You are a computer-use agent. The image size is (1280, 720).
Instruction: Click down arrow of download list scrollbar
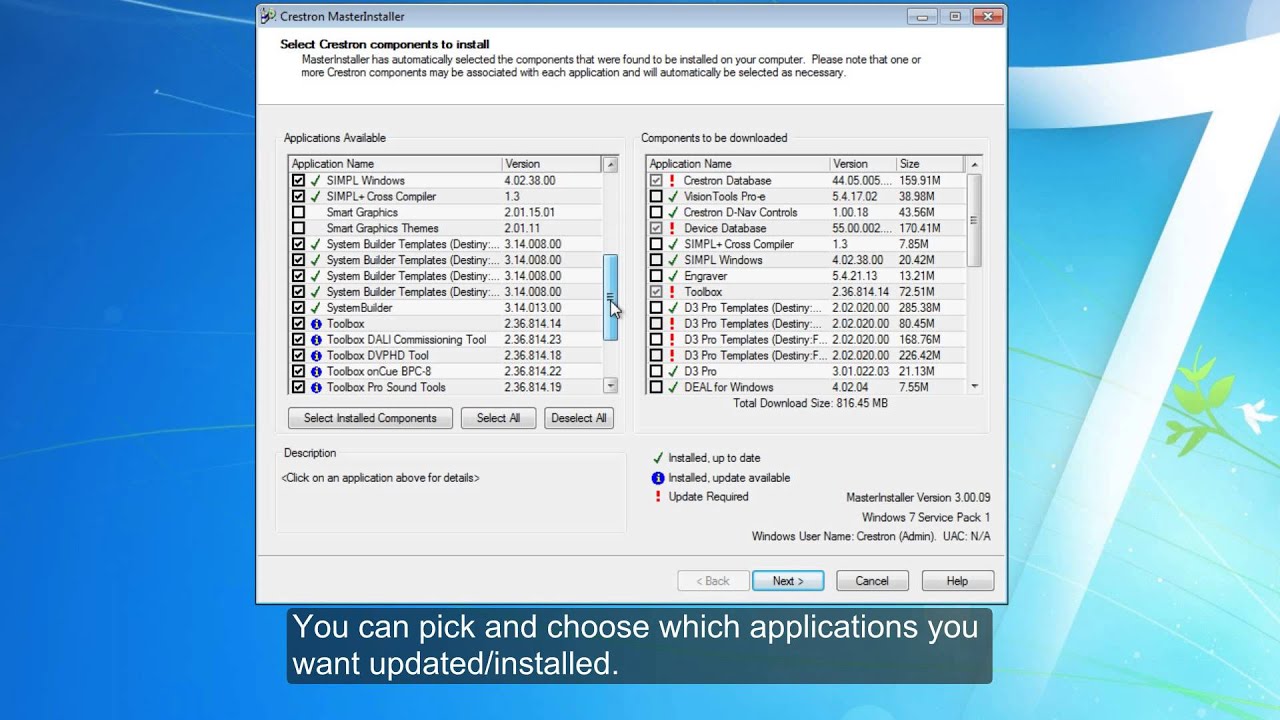[x=974, y=387]
